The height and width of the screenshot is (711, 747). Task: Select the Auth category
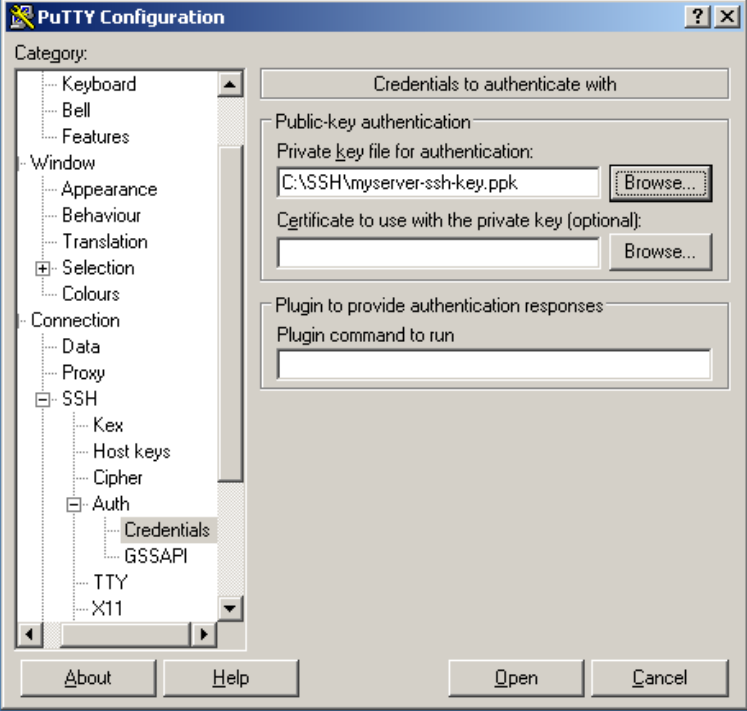click(x=111, y=504)
